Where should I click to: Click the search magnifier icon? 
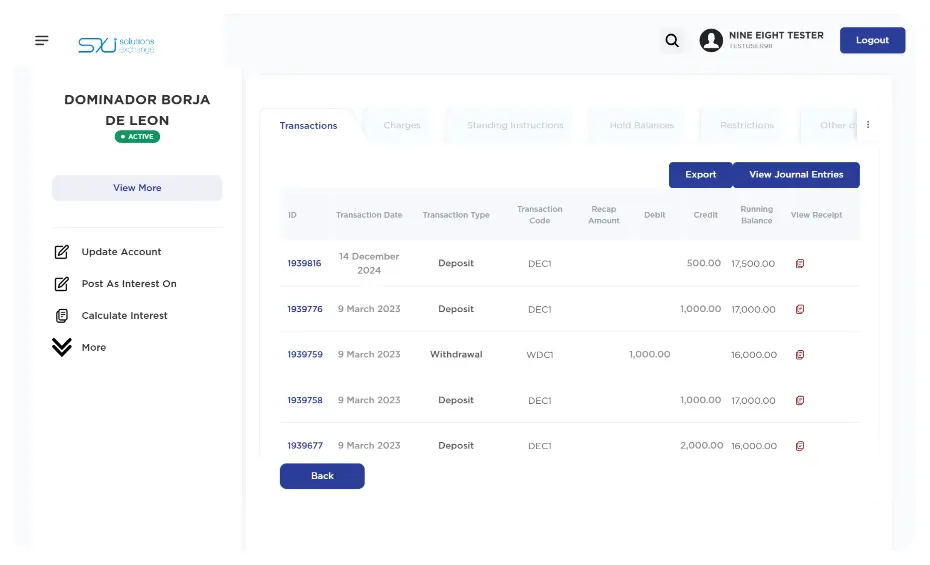click(672, 41)
